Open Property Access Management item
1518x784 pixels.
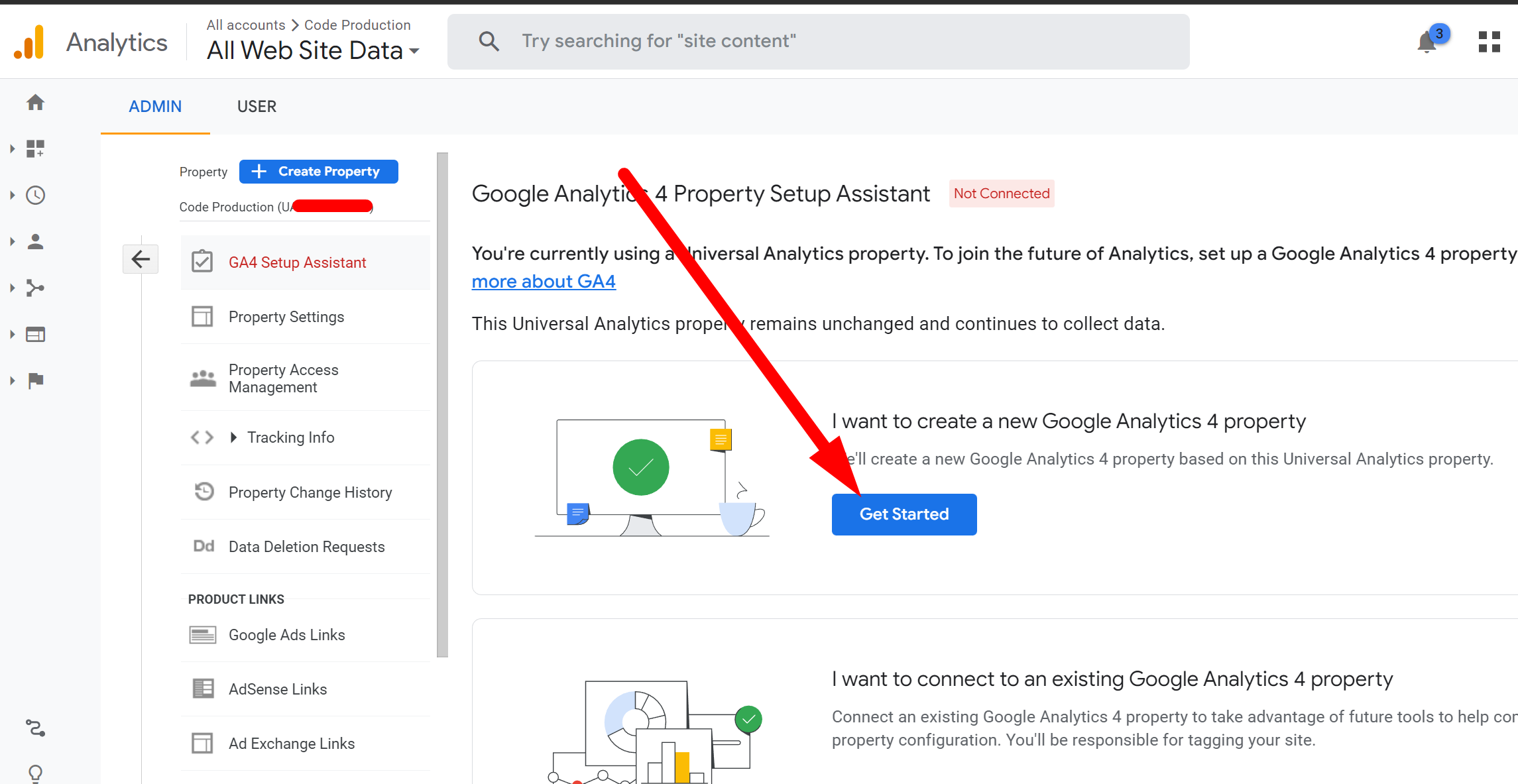tap(305, 378)
